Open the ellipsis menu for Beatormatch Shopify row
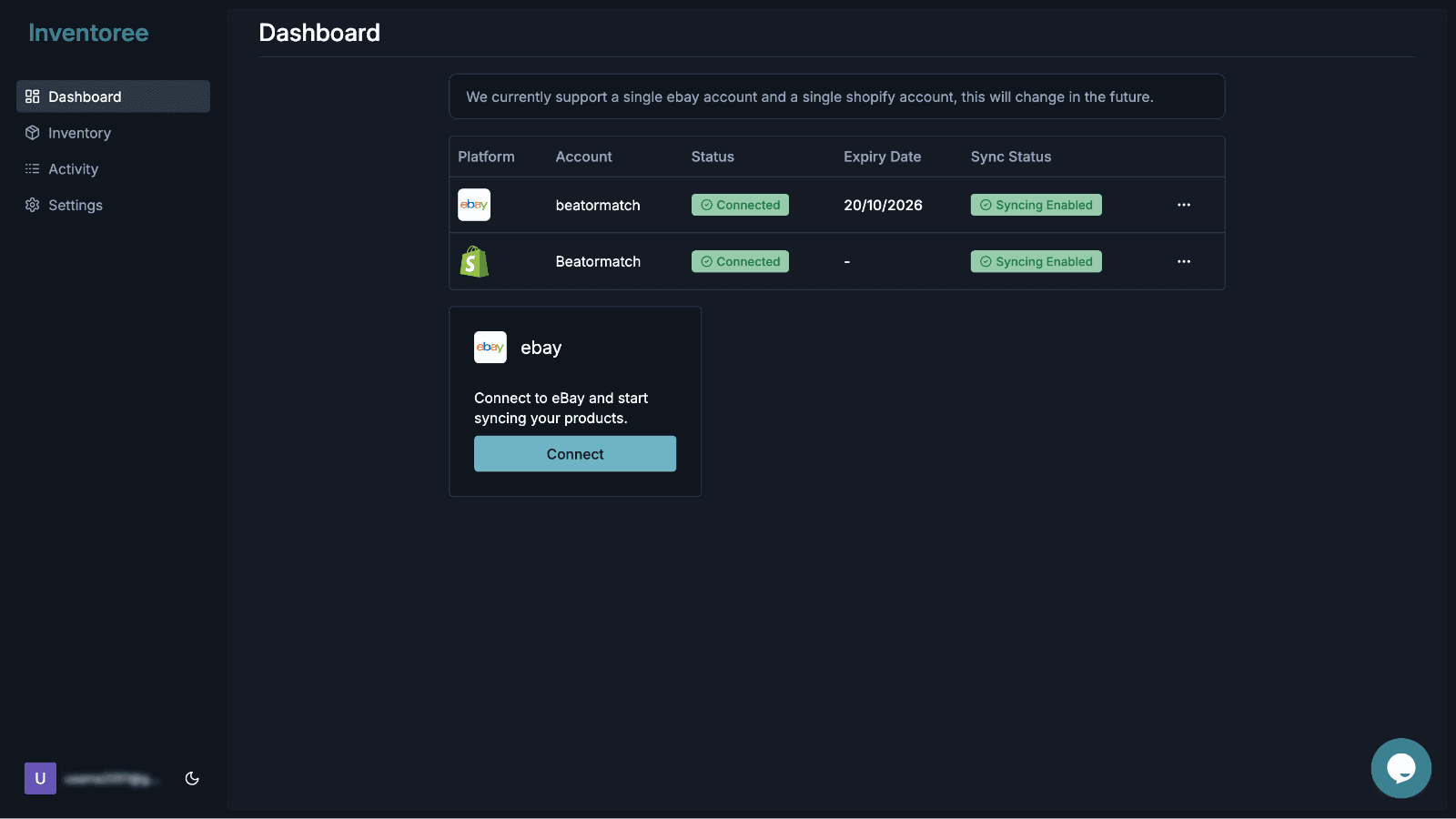The image size is (1456, 819). [1184, 261]
